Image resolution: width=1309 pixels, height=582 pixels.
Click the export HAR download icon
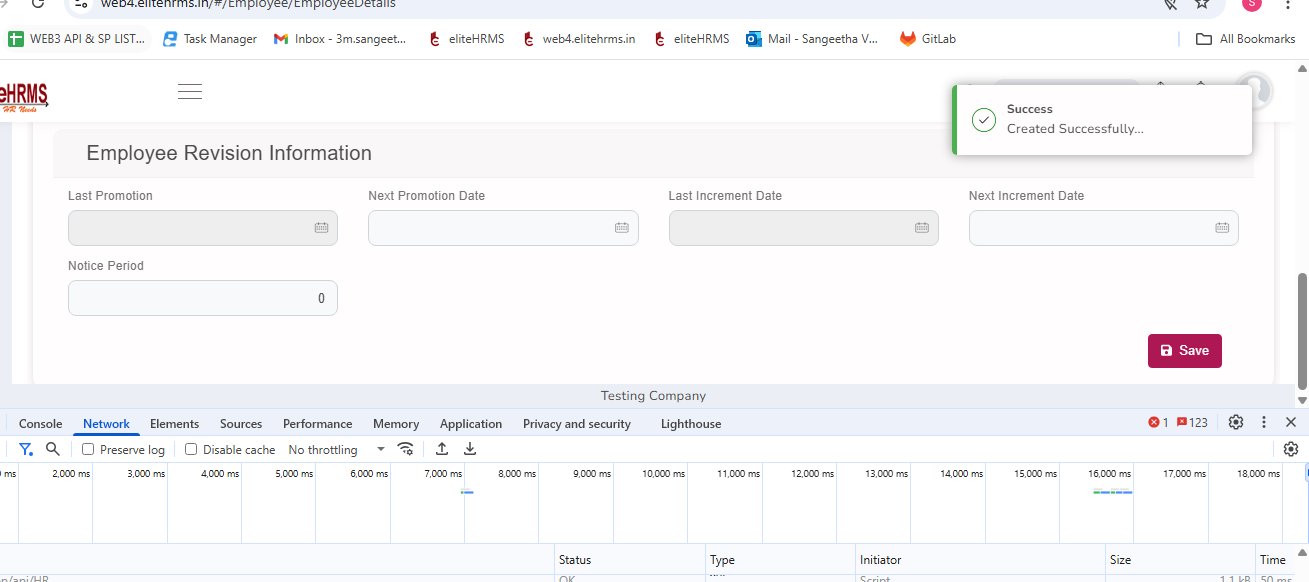(x=470, y=450)
